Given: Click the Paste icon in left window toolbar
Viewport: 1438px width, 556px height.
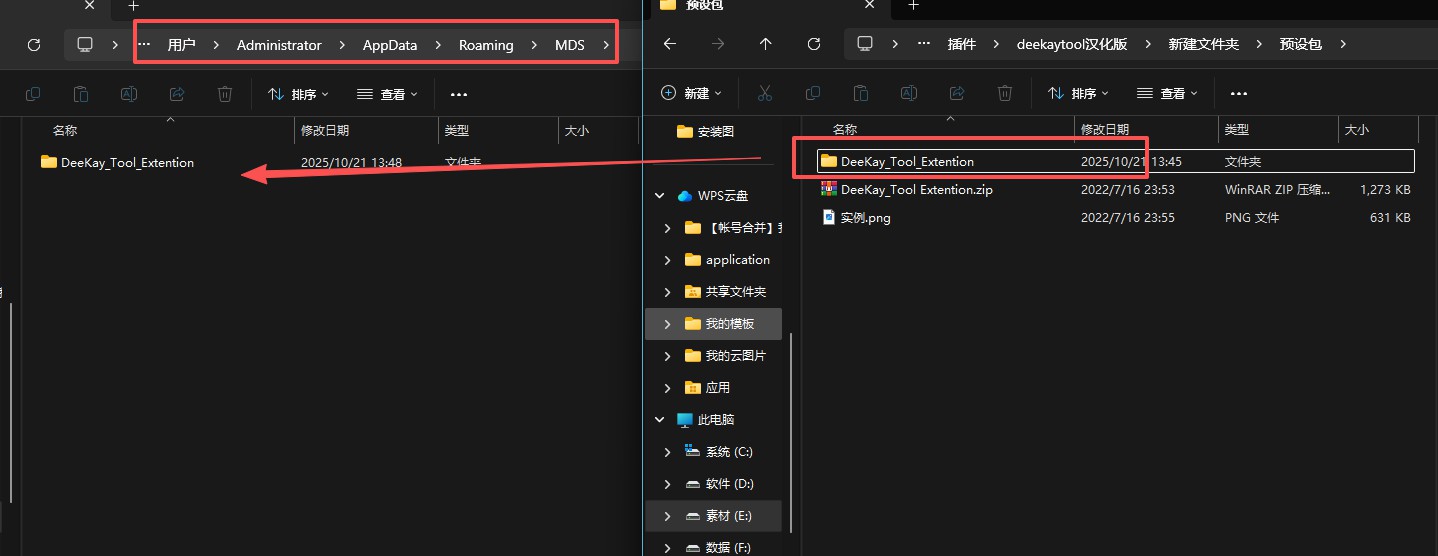Looking at the screenshot, I should pos(81,94).
